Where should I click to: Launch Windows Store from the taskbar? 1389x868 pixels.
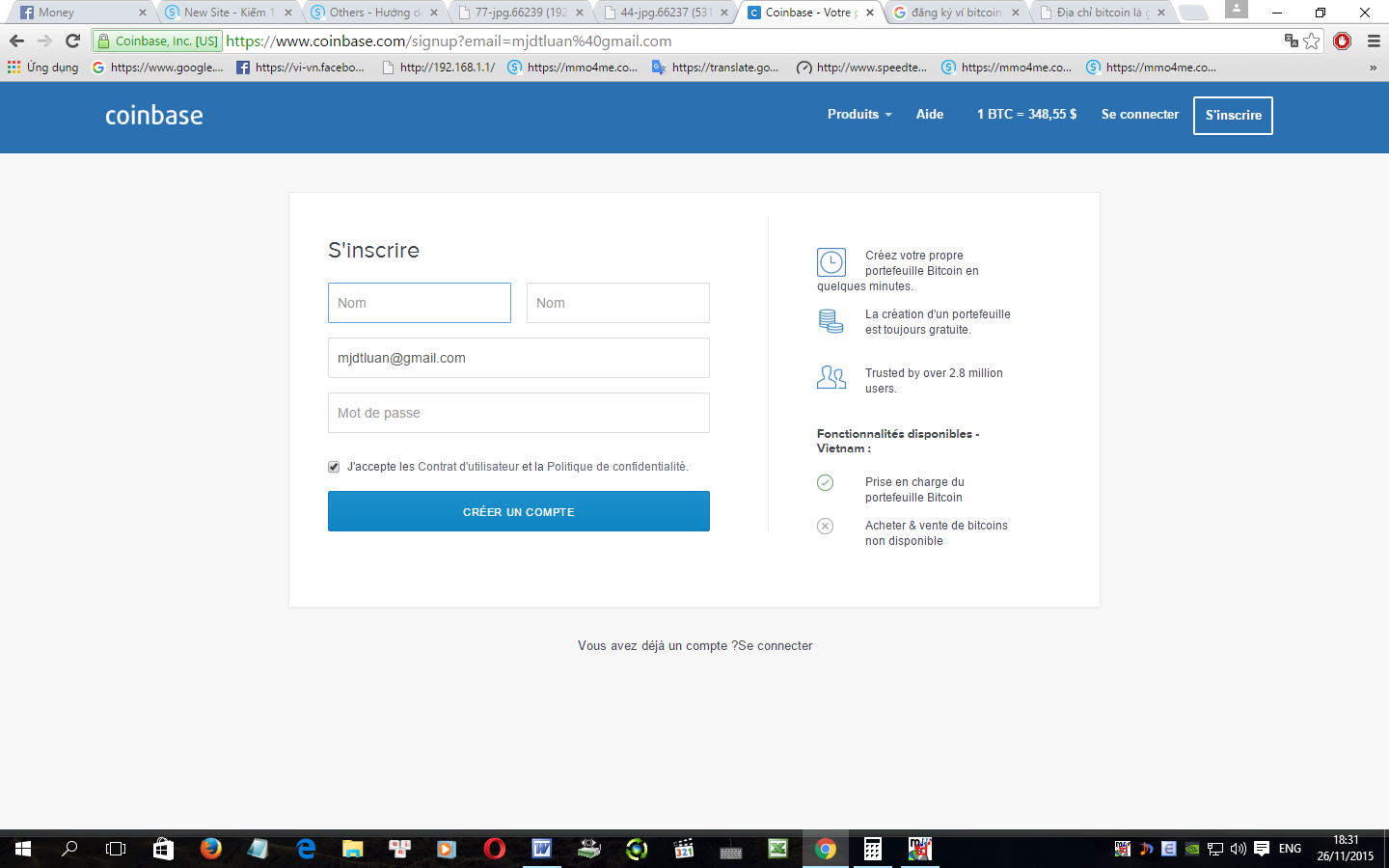[163, 849]
